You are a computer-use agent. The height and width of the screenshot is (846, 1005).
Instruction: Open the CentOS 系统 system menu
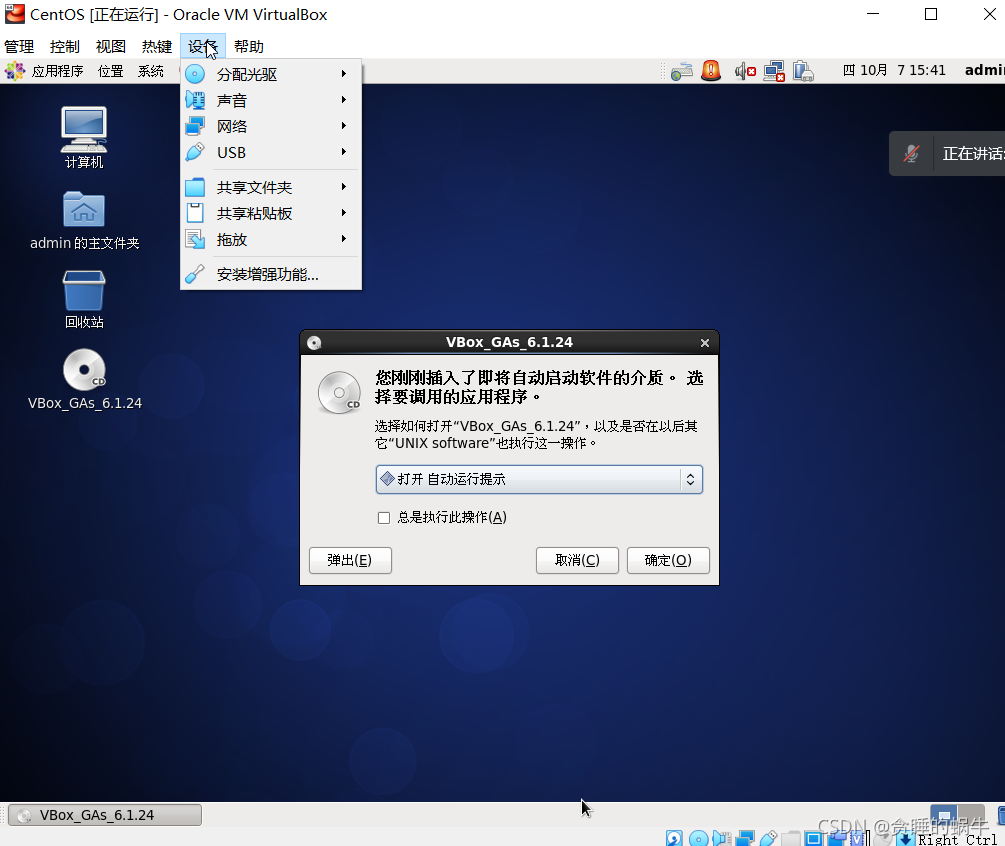pos(151,71)
